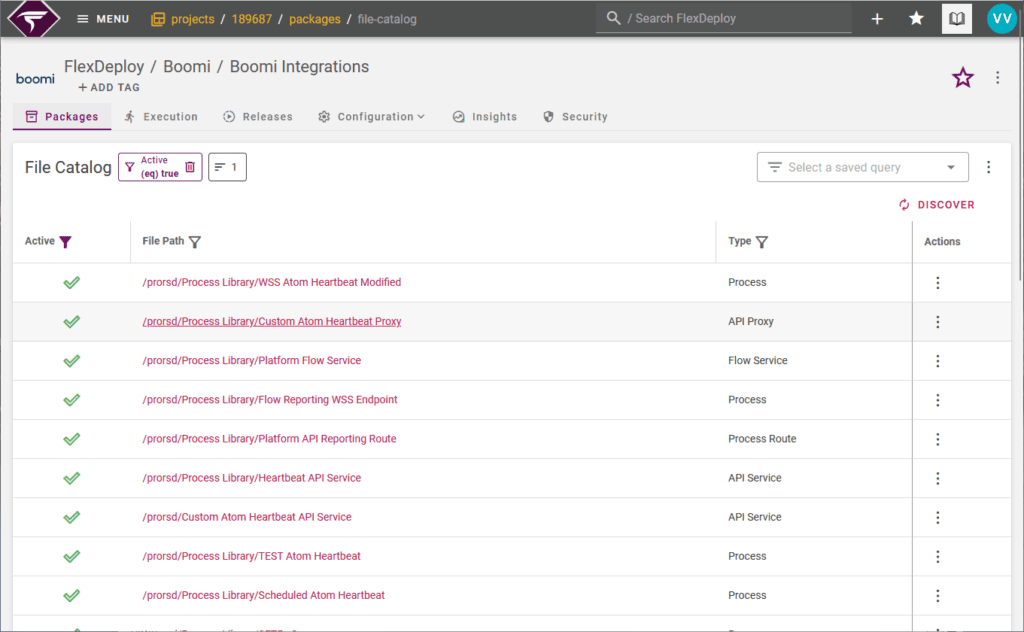Focus the Search FlexDeploy field
1024x632 pixels.
(x=723, y=18)
